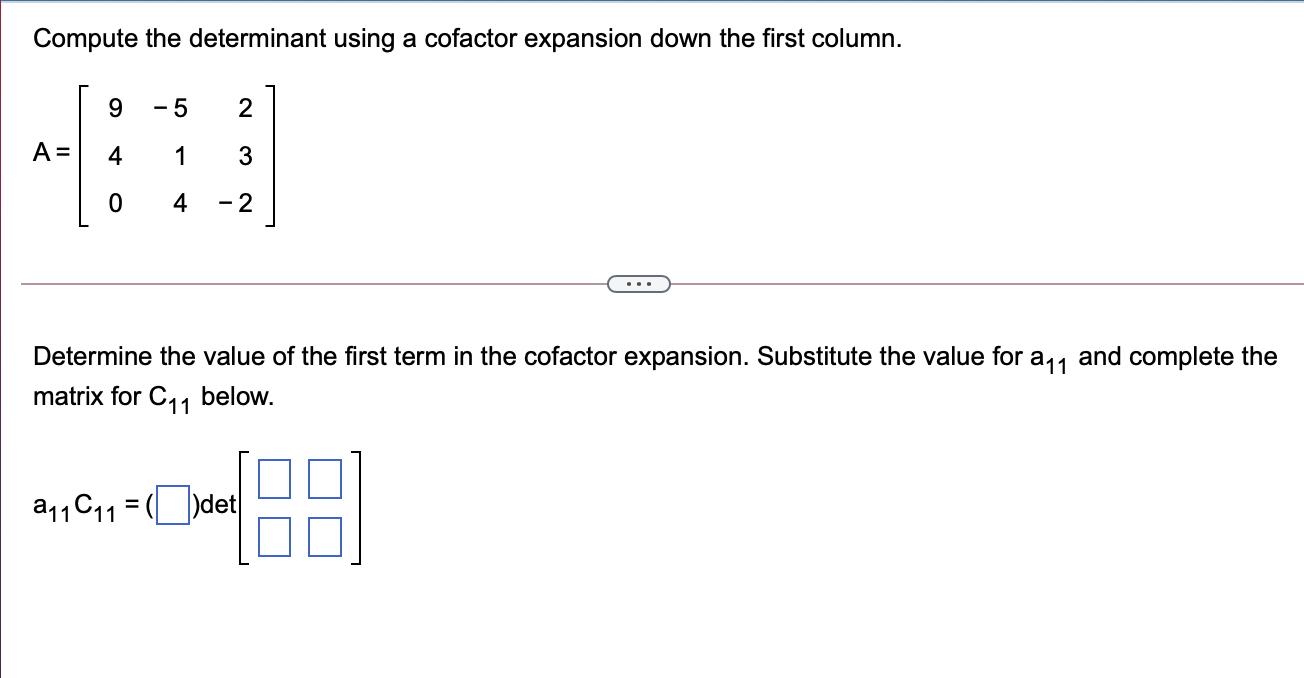This screenshot has height=678, width=1304.
Task: Click the entry 0 in the bottom row
Action: point(113,205)
